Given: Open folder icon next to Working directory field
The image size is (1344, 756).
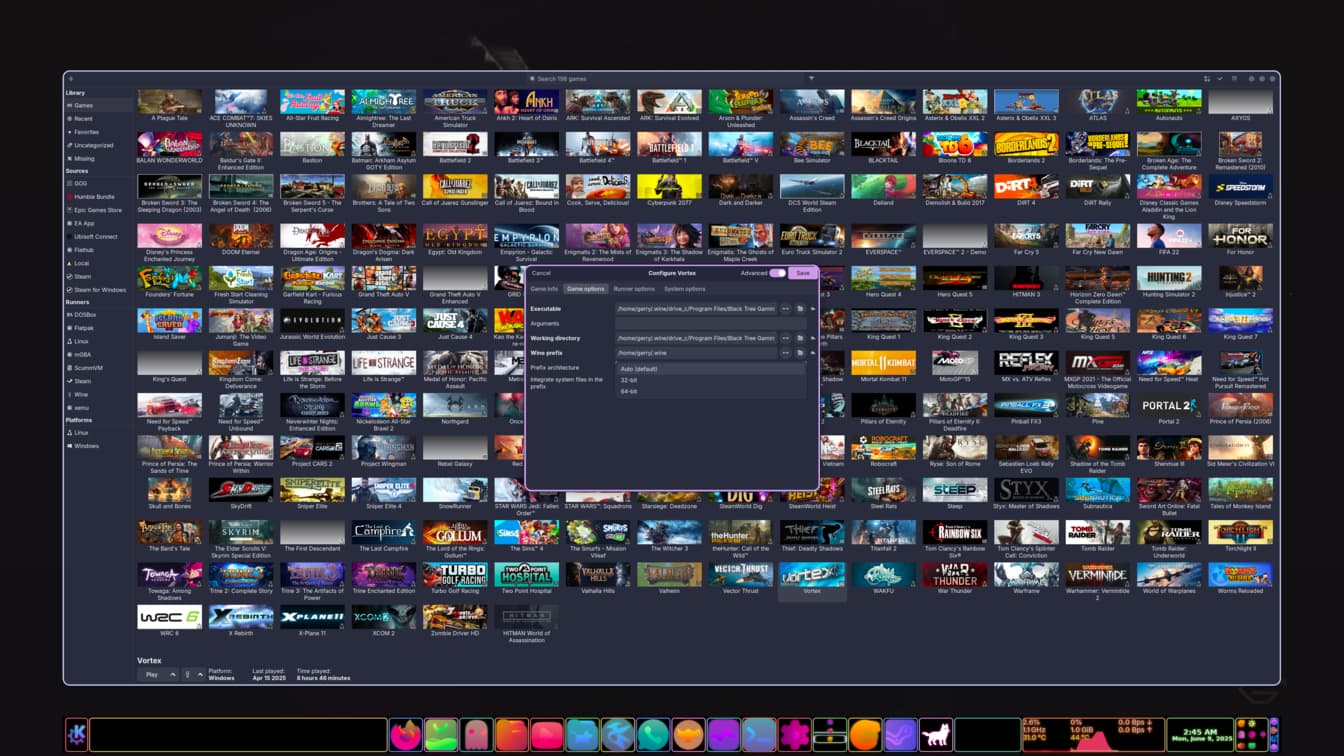Looking at the screenshot, I should click(x=800, y=338).
